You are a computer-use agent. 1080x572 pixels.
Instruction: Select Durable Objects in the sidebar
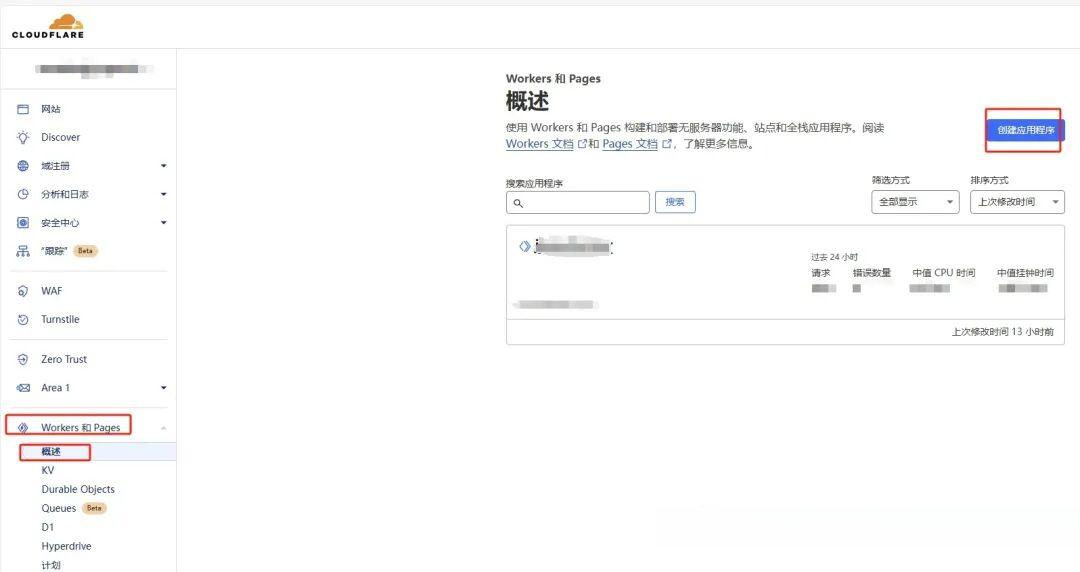[x=78, y=489]
